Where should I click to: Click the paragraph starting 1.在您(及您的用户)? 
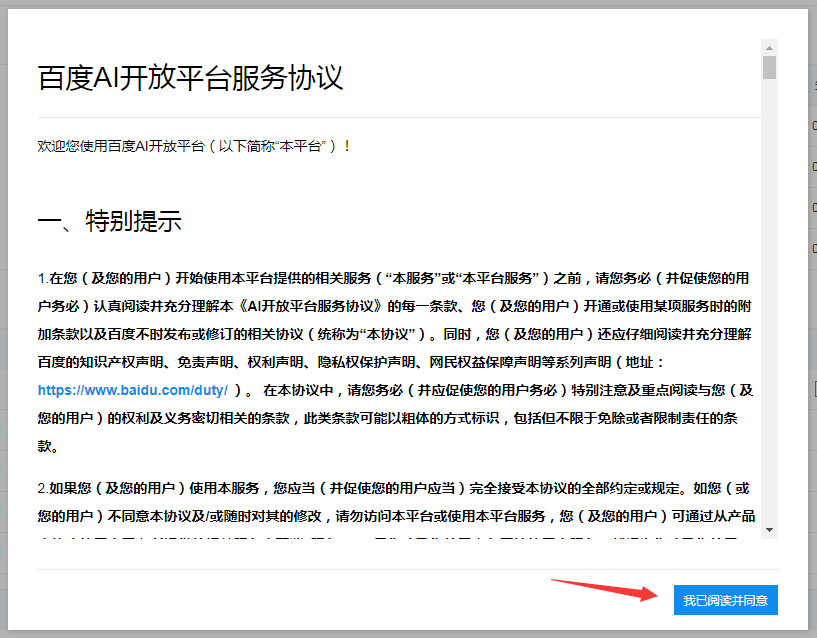(395, 362)
